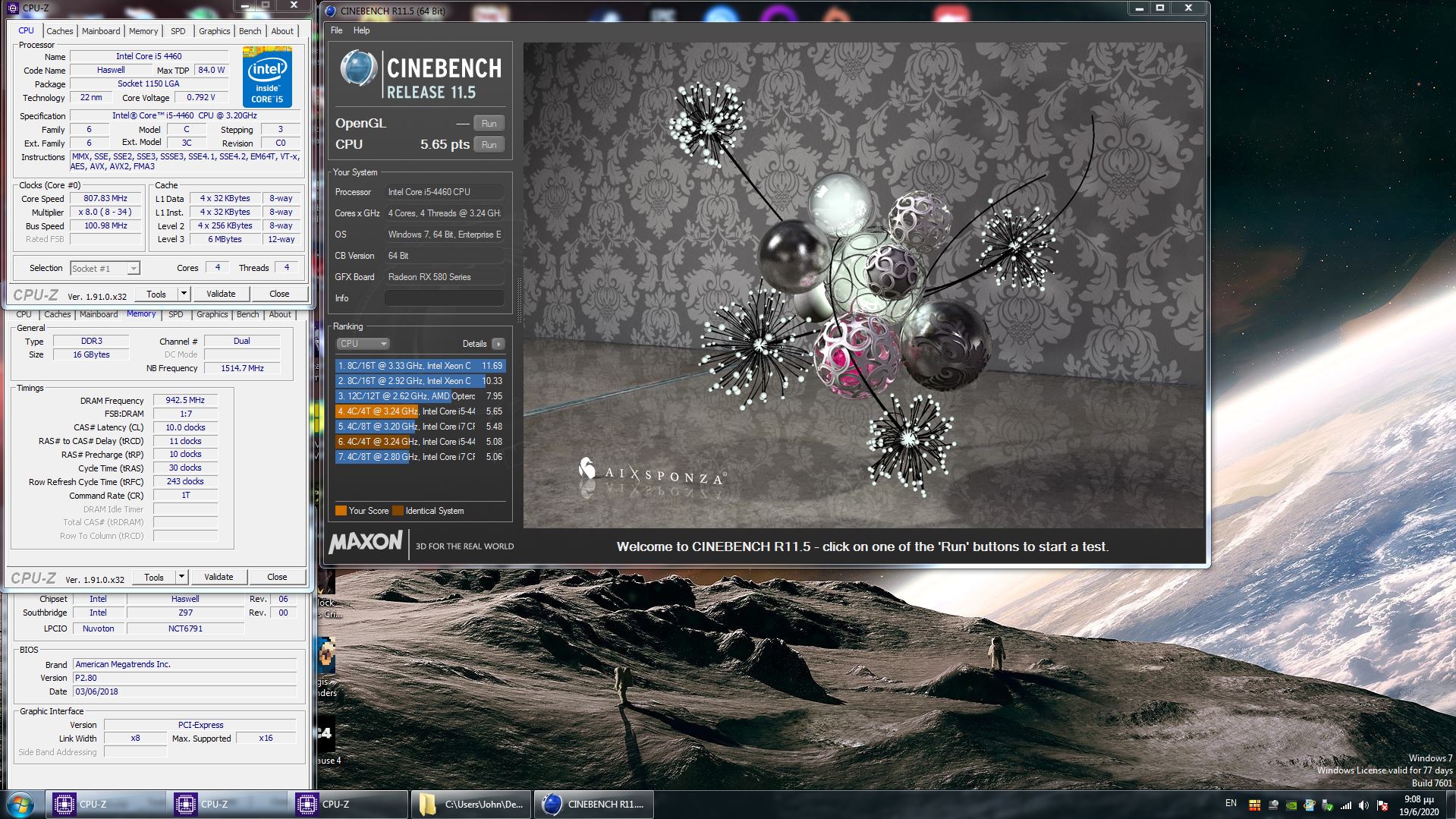The height and width of the screenshot is (819, 1456).
Task: Click the firewall tray icon
Action: (x=1254, y=805)
